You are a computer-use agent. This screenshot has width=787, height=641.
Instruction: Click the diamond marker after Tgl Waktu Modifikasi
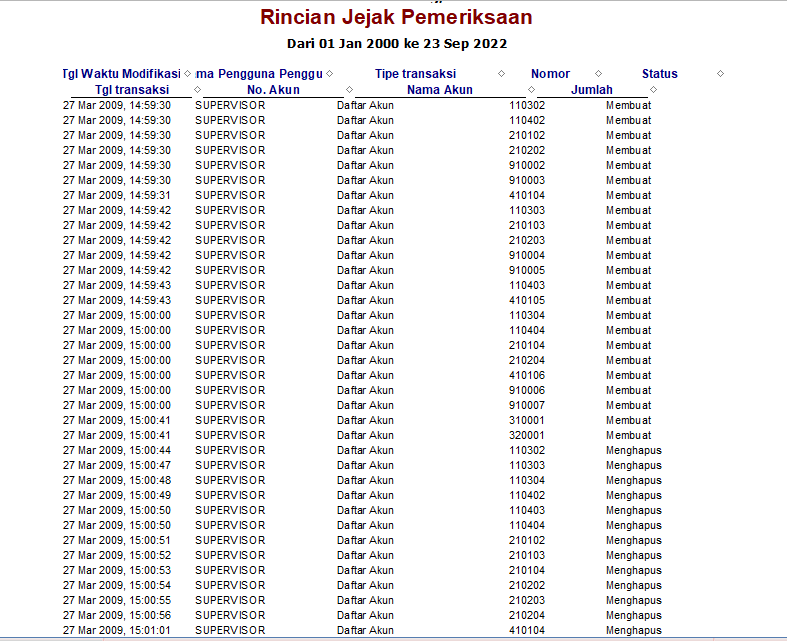[x=187, y=74]
